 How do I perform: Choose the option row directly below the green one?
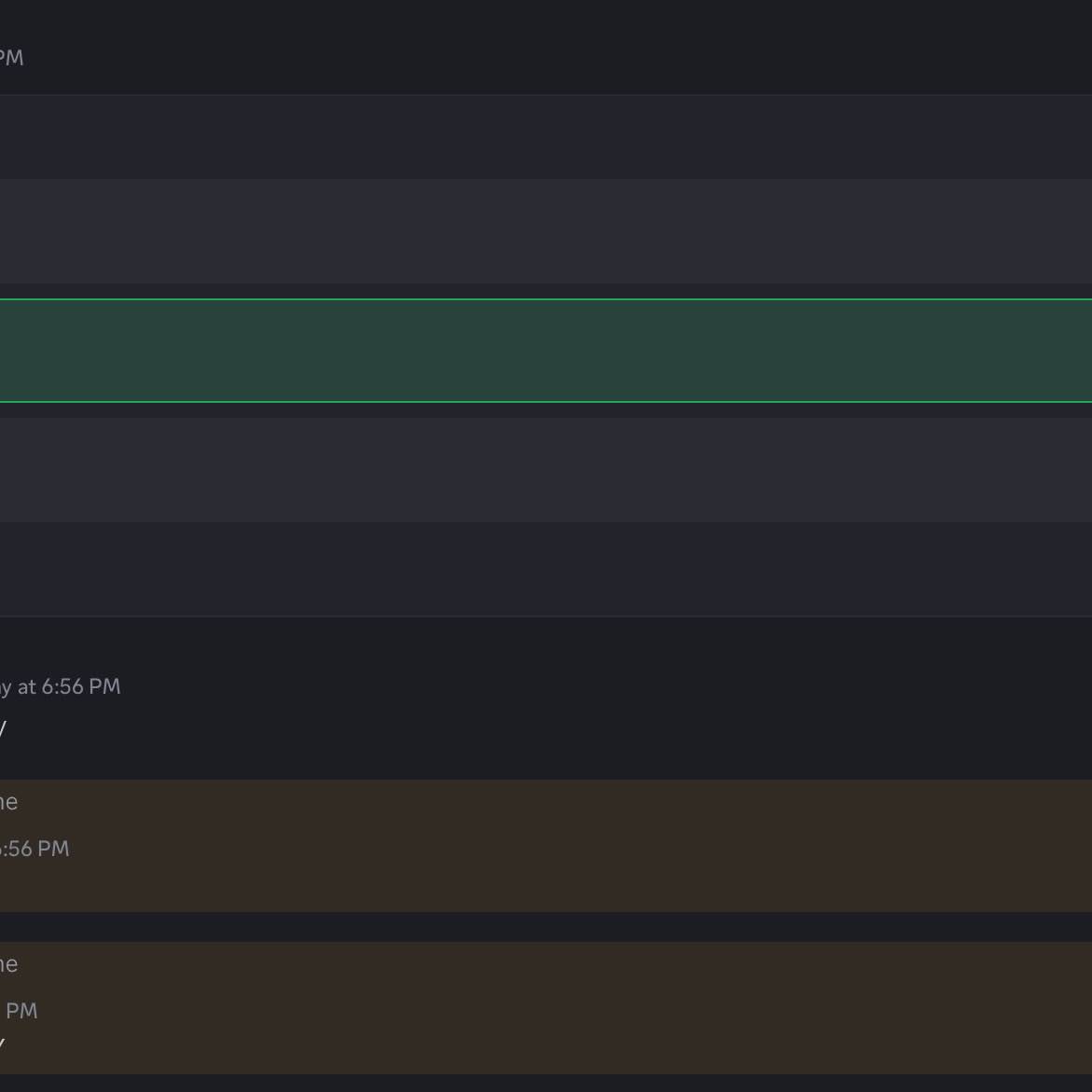[x=546, y=470]
